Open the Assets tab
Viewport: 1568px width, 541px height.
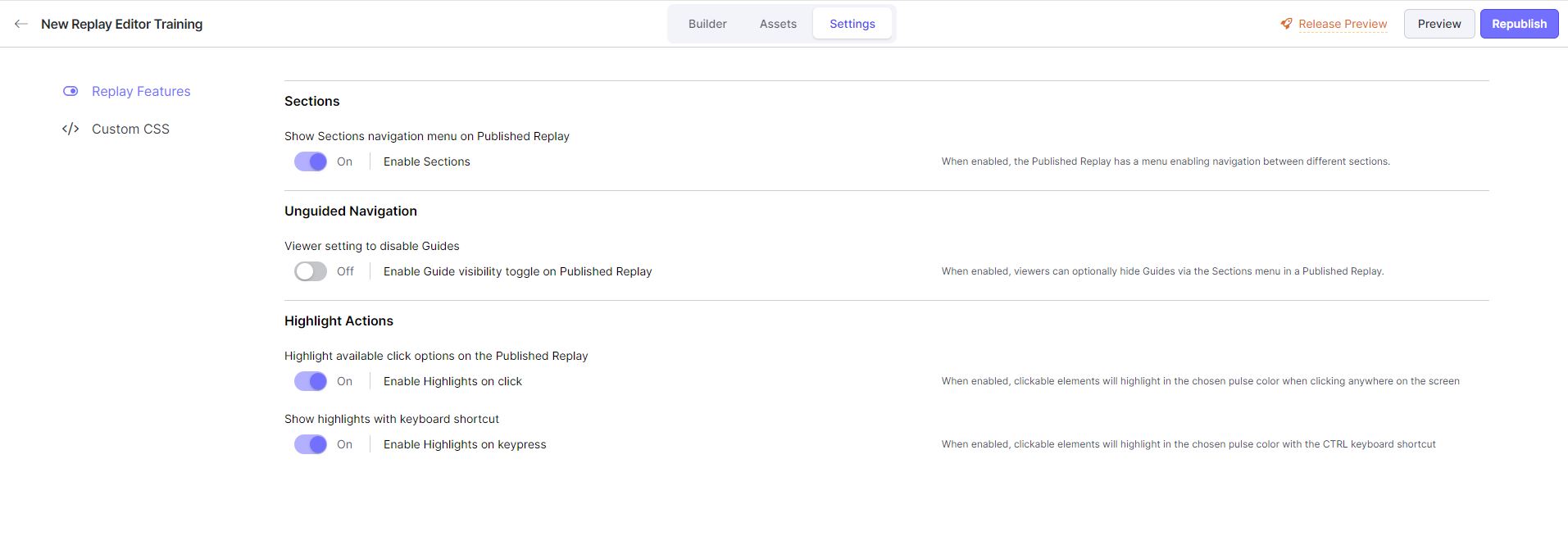778,24
